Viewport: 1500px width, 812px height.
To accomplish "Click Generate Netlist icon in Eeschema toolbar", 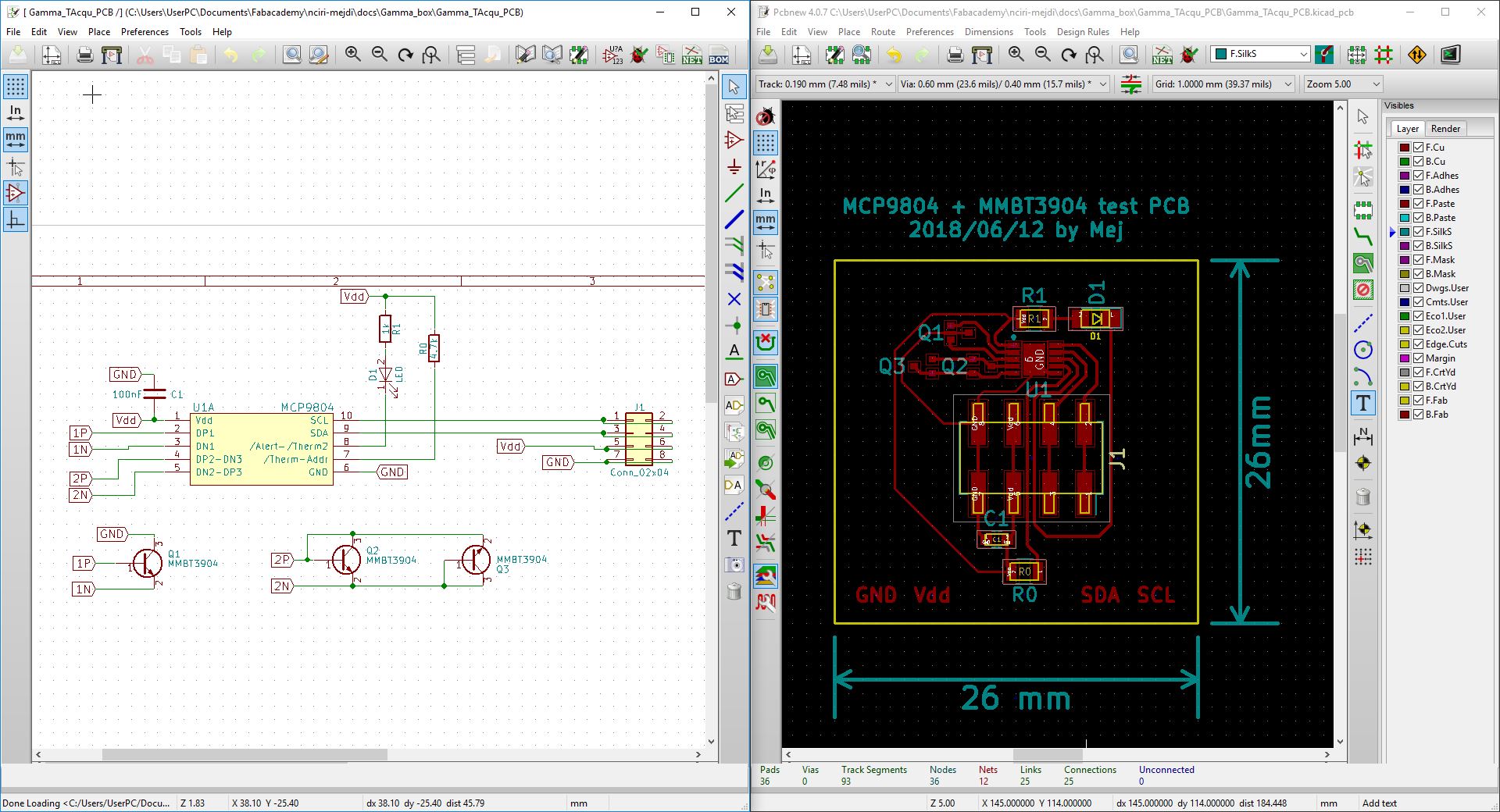I will [691, 55].
